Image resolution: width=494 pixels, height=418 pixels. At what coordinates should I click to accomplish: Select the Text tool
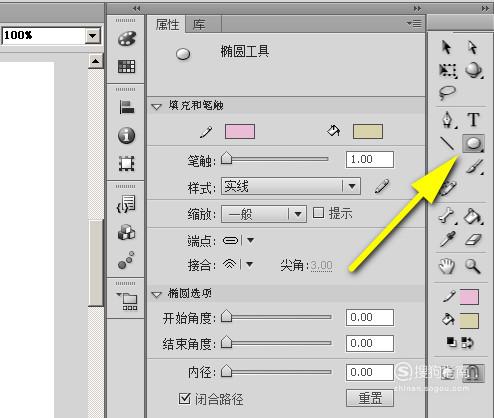[473, 119]
